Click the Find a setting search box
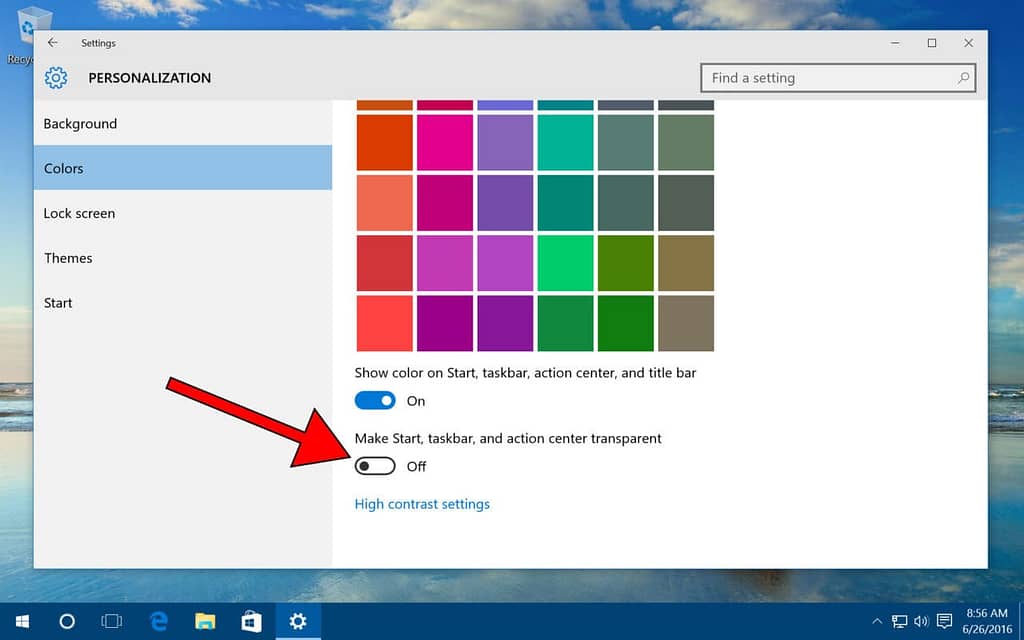This screenshot has height=640, width=1024. click(838, 77)
